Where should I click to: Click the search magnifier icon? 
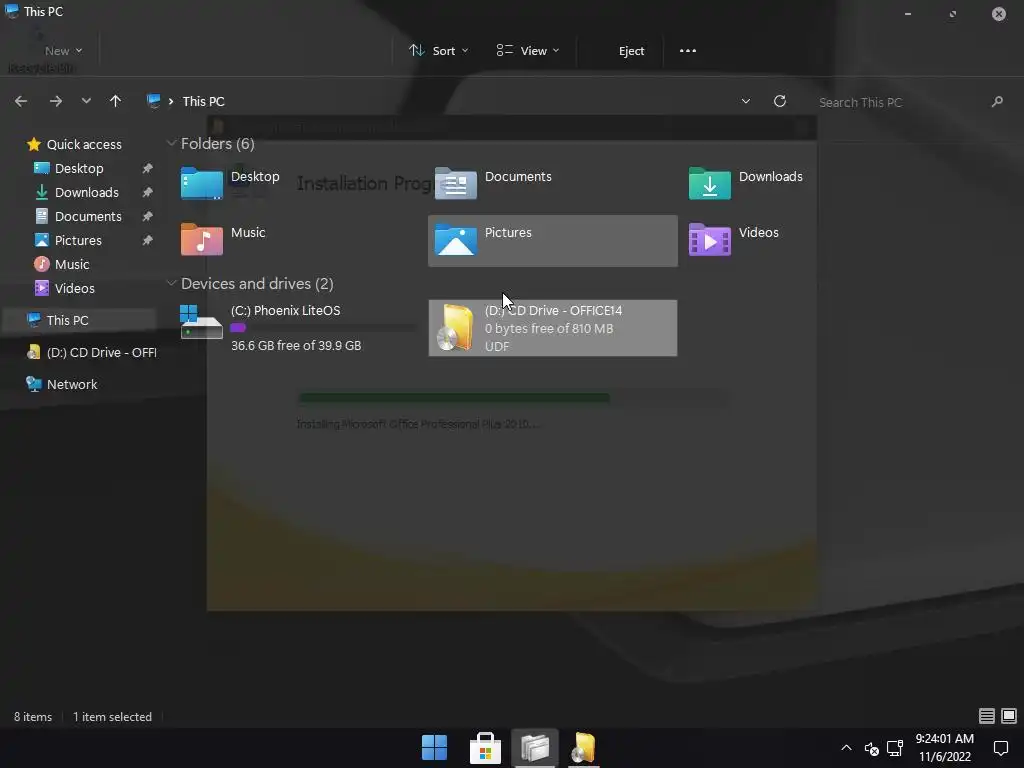pos(997,101)
